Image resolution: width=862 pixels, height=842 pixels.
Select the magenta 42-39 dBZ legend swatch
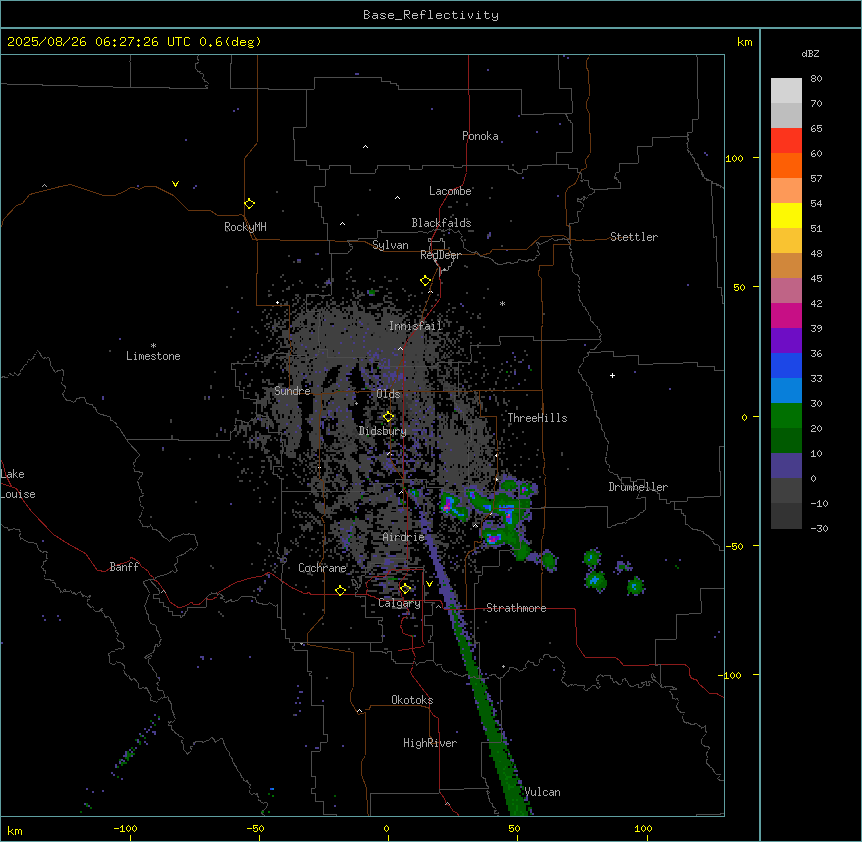(786, 315)
